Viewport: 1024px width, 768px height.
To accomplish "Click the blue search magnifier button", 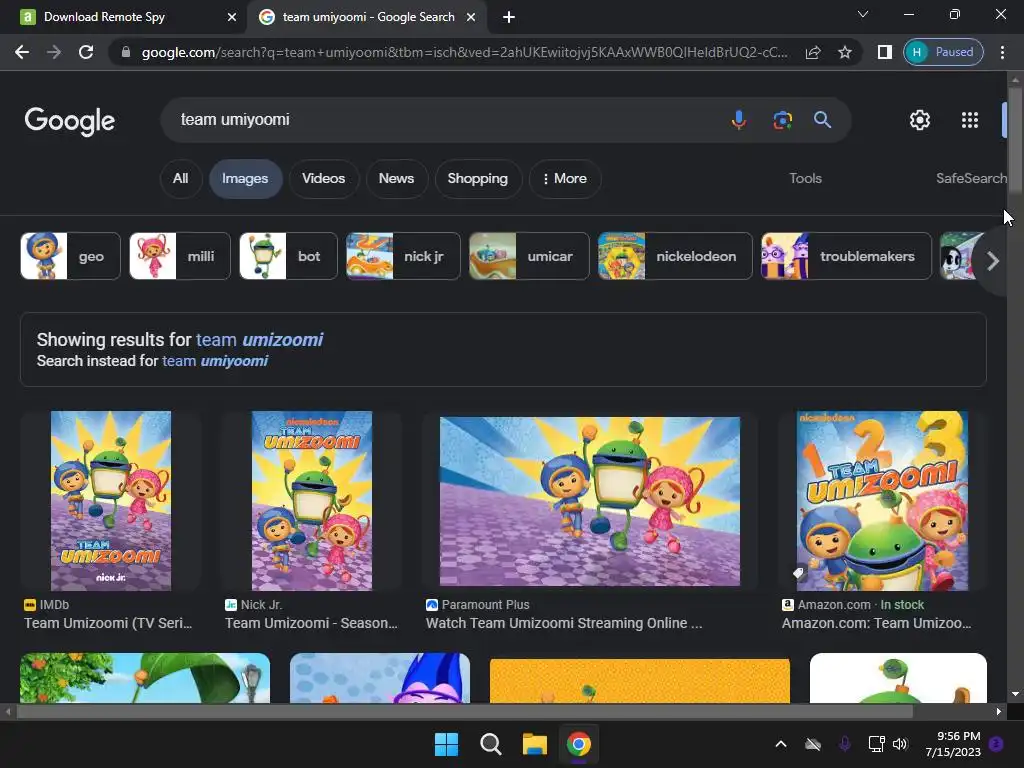I will click(822, 120).
